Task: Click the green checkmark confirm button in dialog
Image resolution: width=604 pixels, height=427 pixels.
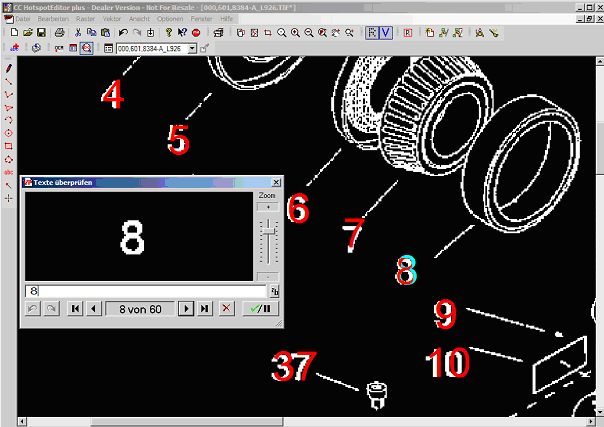Action: (x=260, y=309)
